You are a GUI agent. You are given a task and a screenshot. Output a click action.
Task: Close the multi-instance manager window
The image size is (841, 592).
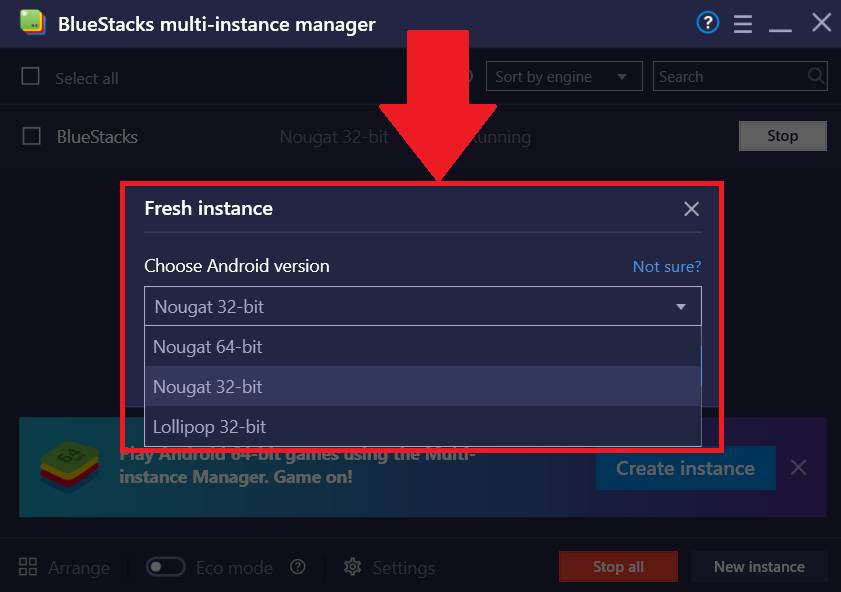pos(821,23)
